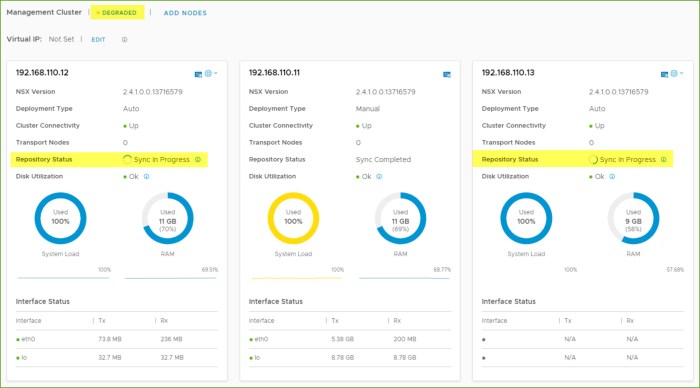Click 57.68% RAM value on node 192.168.110.13
This screenshot has height=388, width=700.
tap(675, 270)
